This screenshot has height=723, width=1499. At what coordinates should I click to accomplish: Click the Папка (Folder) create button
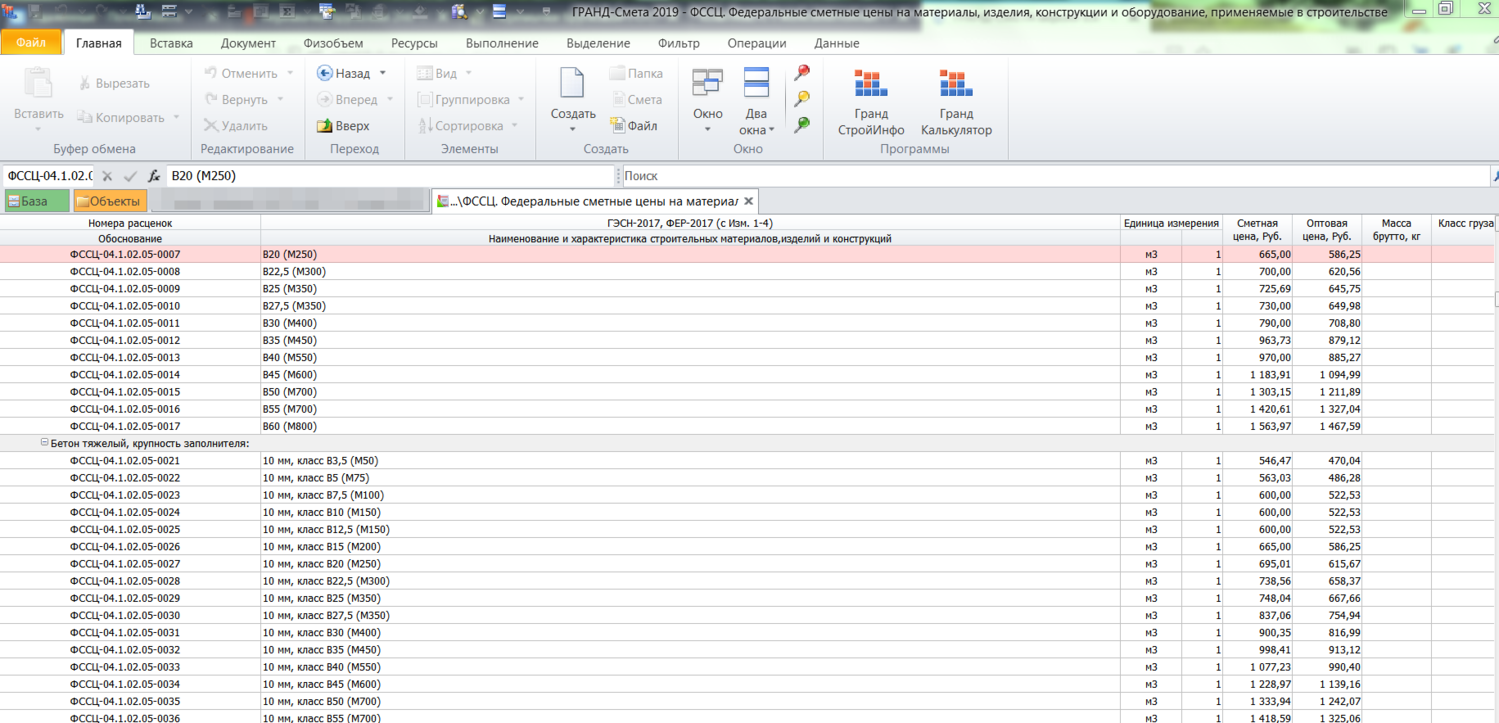636,73
